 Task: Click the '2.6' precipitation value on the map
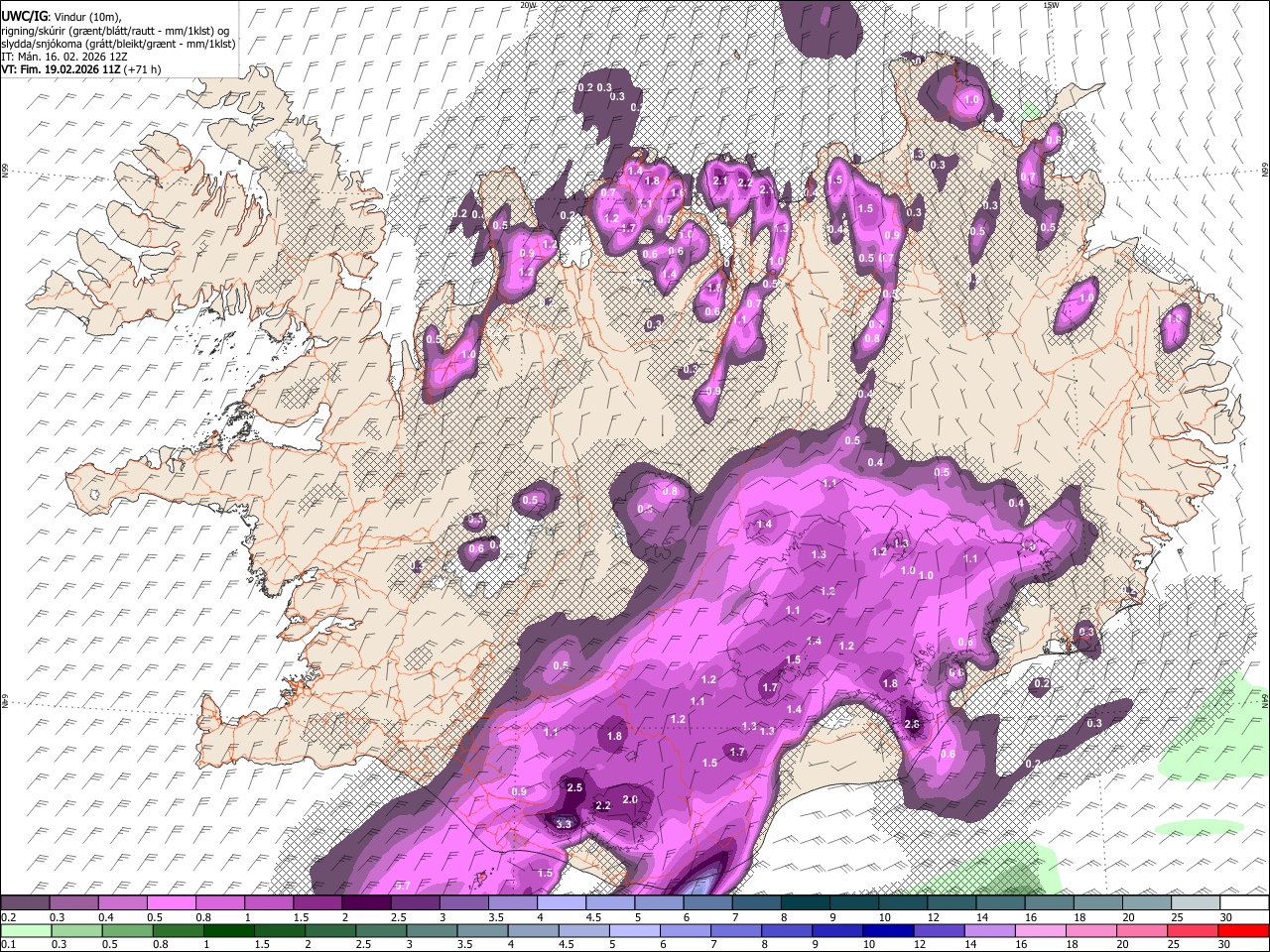913,725
